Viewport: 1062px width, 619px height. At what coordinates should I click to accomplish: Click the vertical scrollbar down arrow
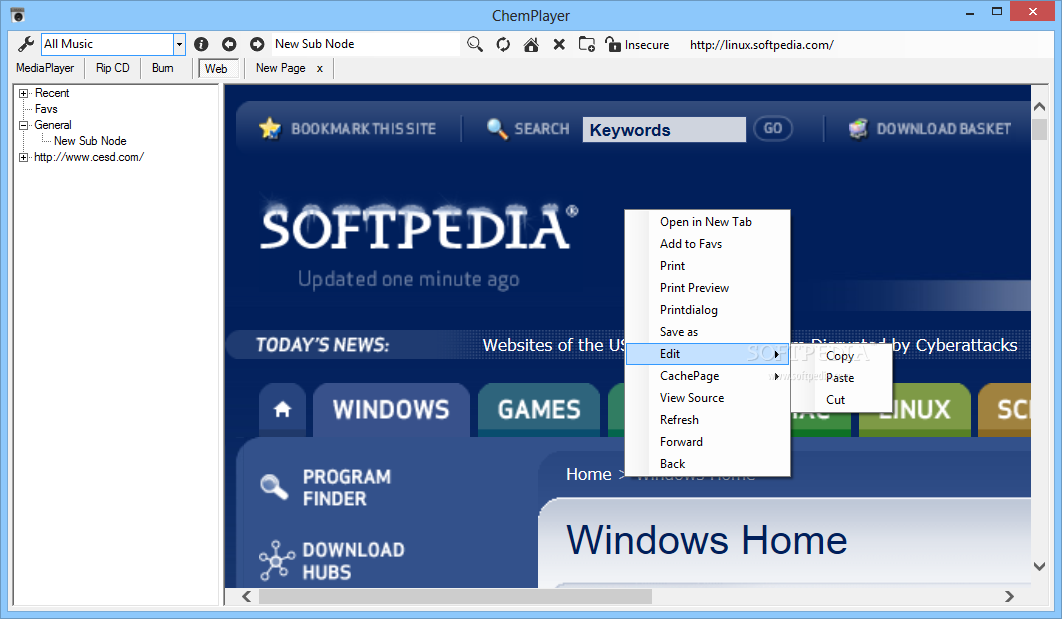(x=1040, y=566)
